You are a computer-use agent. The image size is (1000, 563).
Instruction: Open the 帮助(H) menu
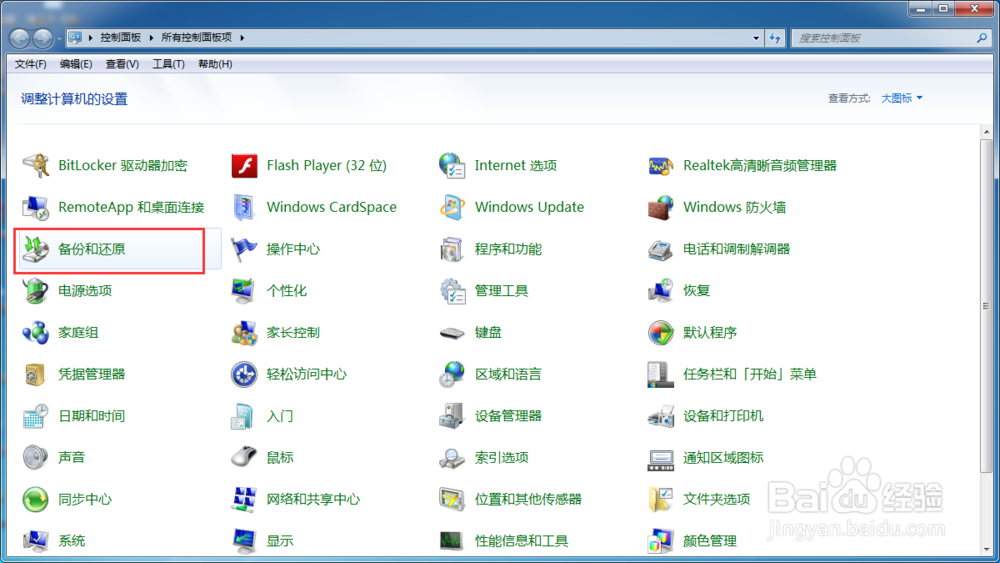tap(215, 64)
